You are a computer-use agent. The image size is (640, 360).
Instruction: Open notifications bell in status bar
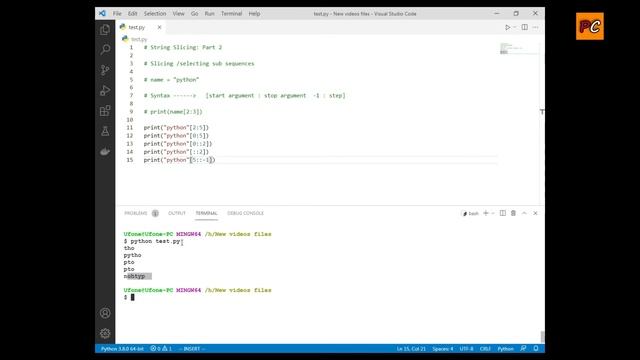pos(536,348)
